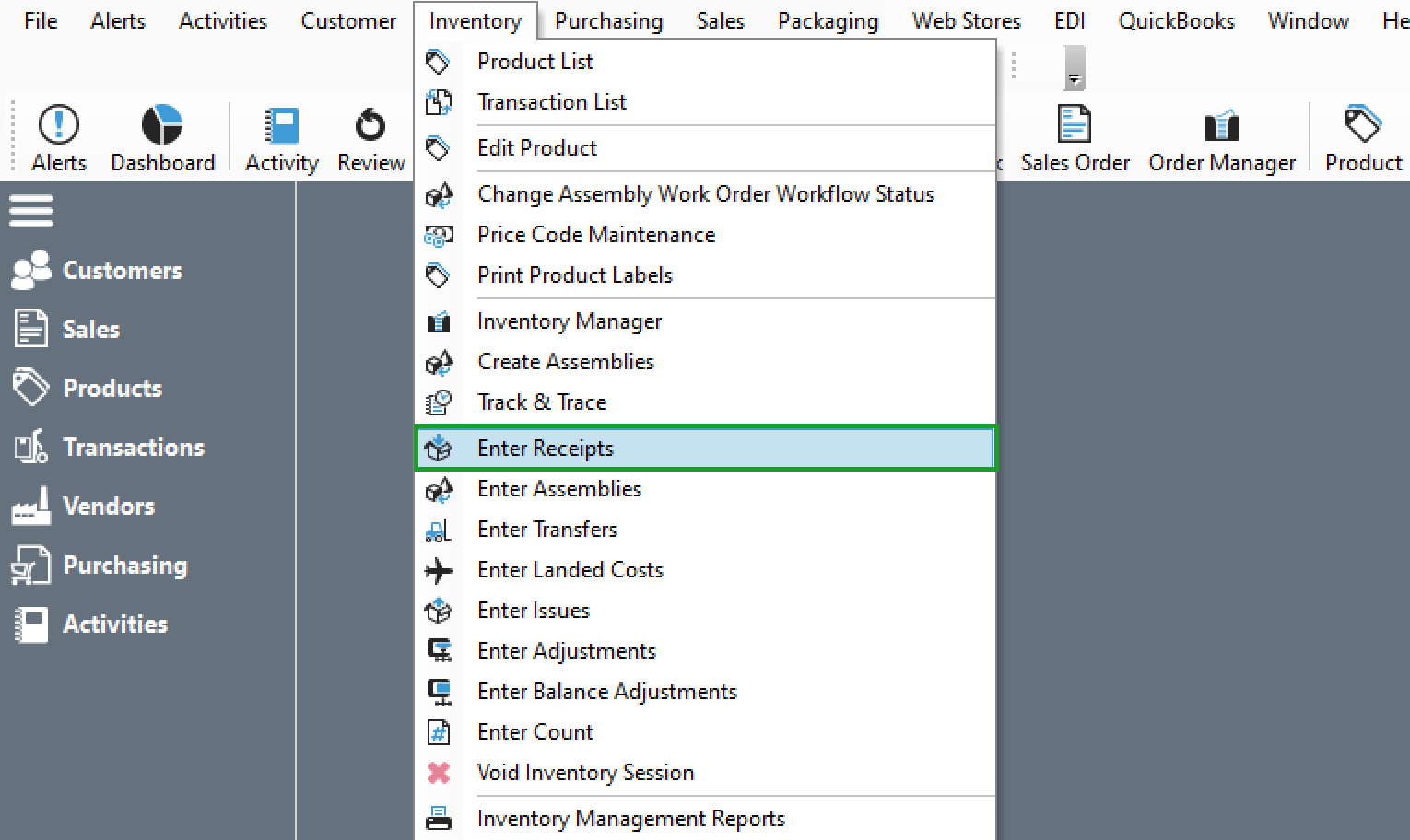Open Sales Order from the toolbar
1410x840 pixels.
1075,125
